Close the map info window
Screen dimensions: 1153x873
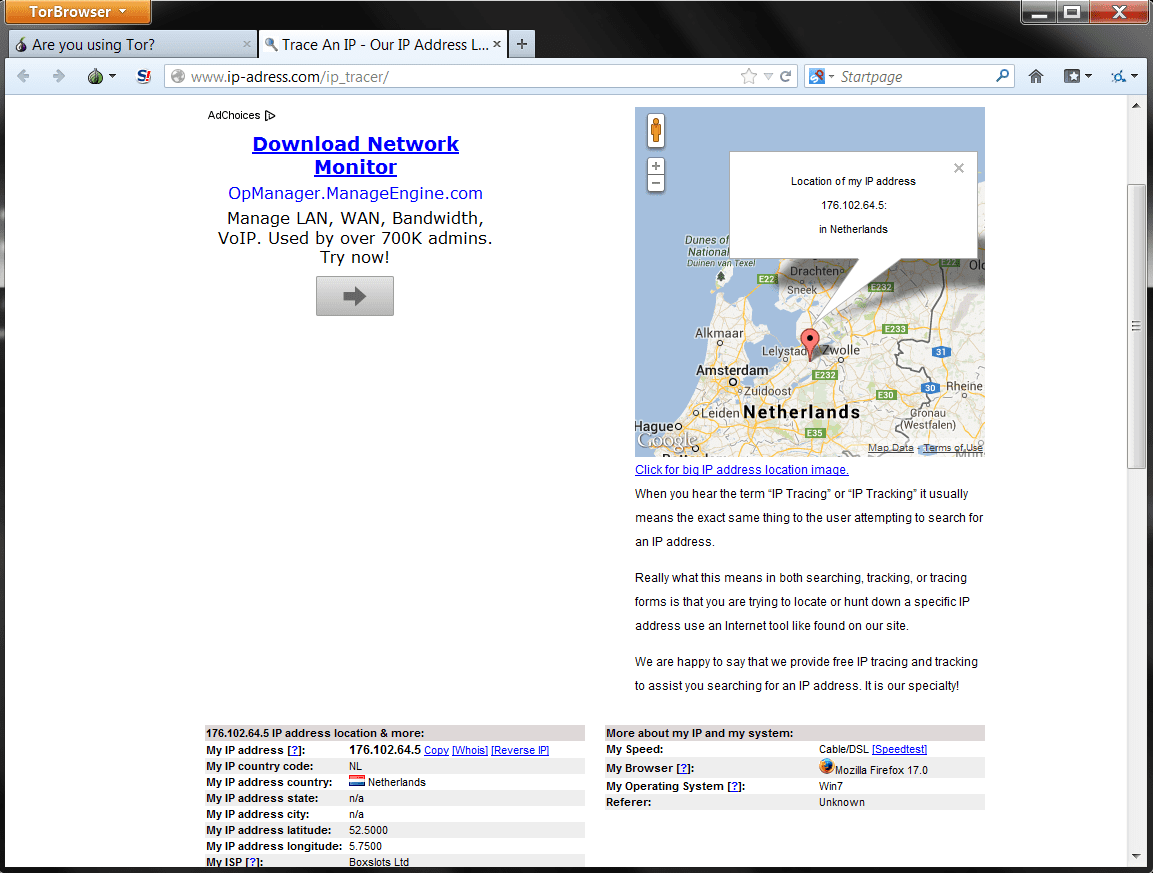coord(959,168)
